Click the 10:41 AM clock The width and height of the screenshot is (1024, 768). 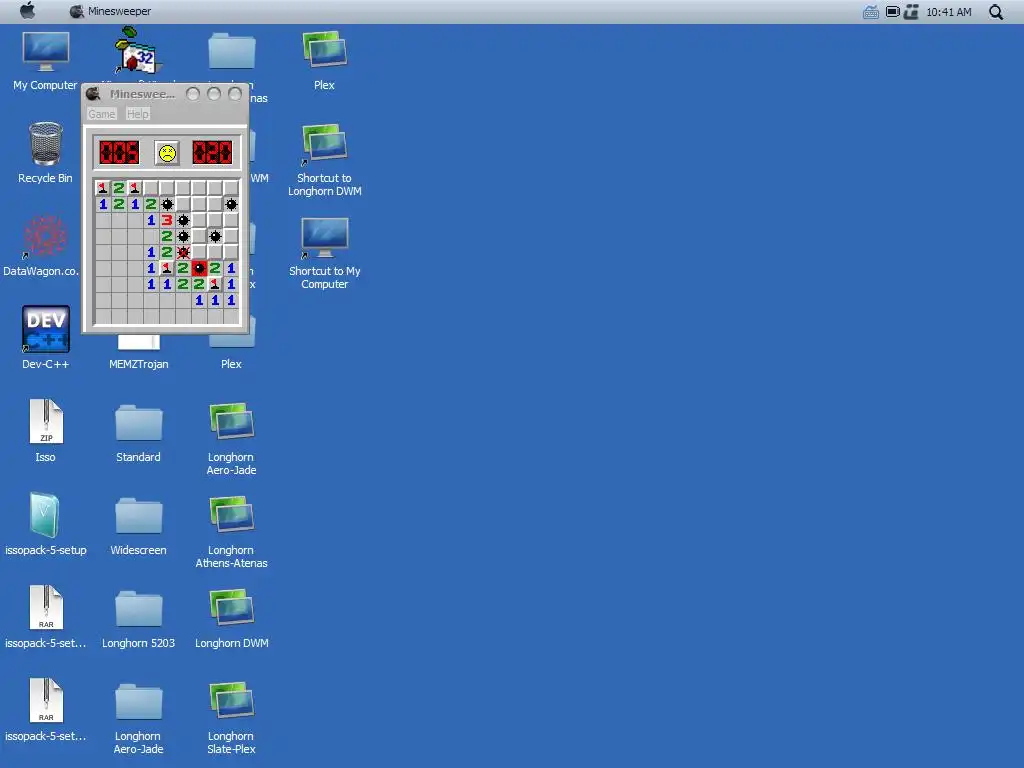949,12
